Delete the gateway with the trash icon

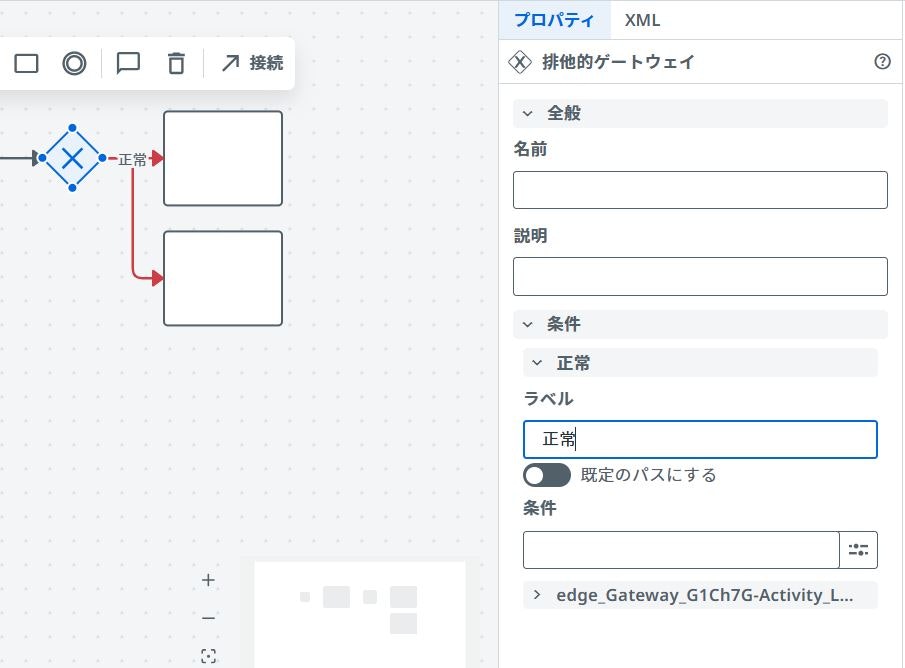click(176, 63)
